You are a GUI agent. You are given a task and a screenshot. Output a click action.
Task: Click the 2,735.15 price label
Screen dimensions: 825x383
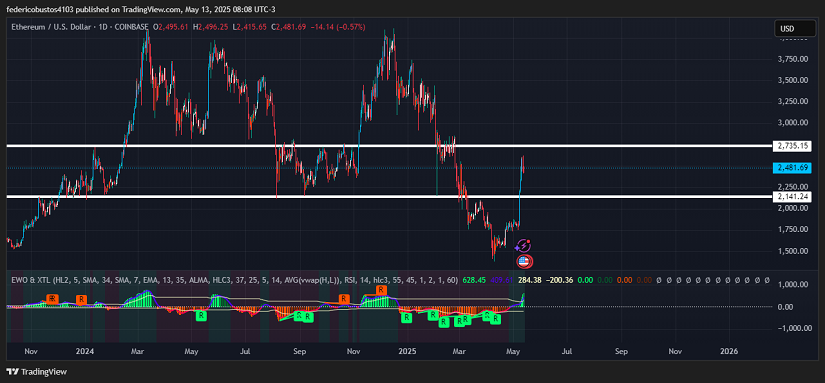(x=792, y=146)
